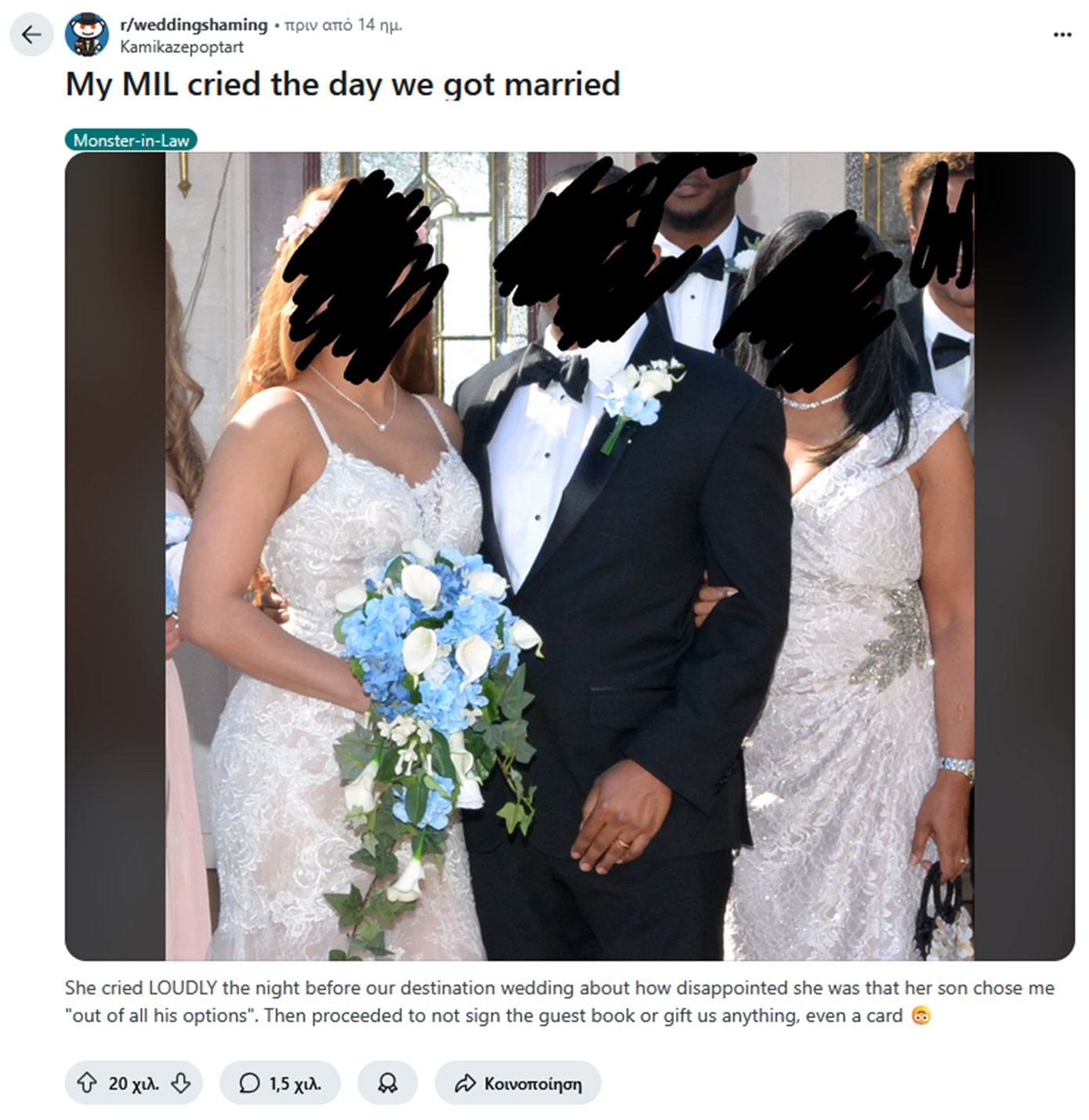This screenshot has width=1089, height=1120.
Task: Click the post body text paragraph
Action: tap(559, 1002)
